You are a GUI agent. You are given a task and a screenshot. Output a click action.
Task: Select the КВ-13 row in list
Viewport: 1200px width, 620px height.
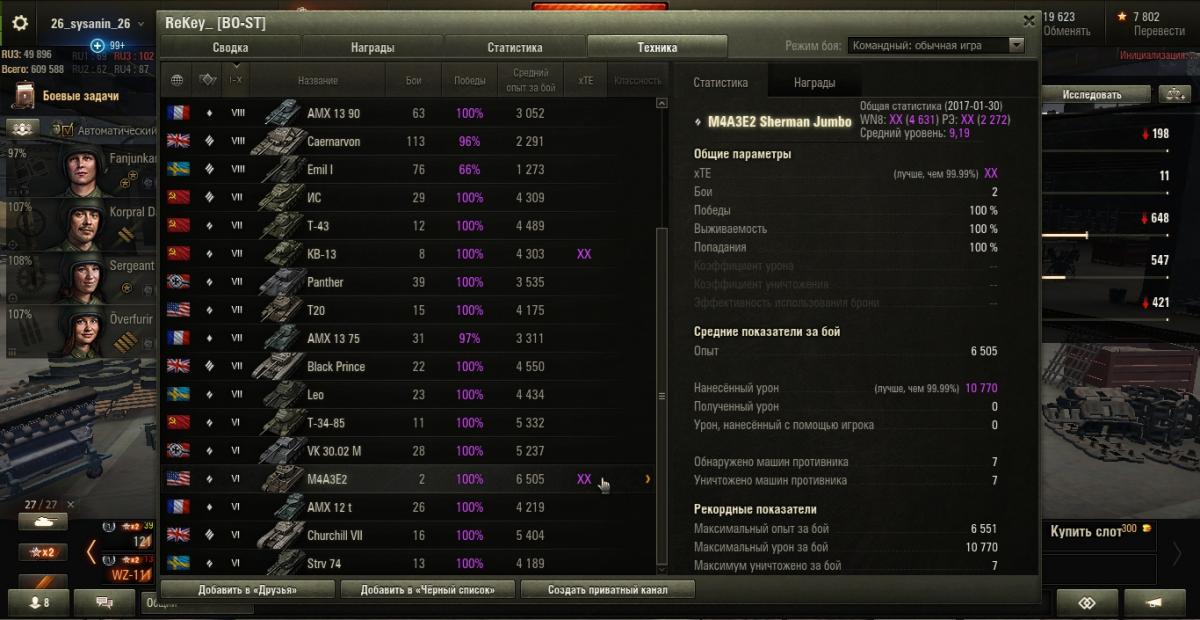click(x=408, y=254)
